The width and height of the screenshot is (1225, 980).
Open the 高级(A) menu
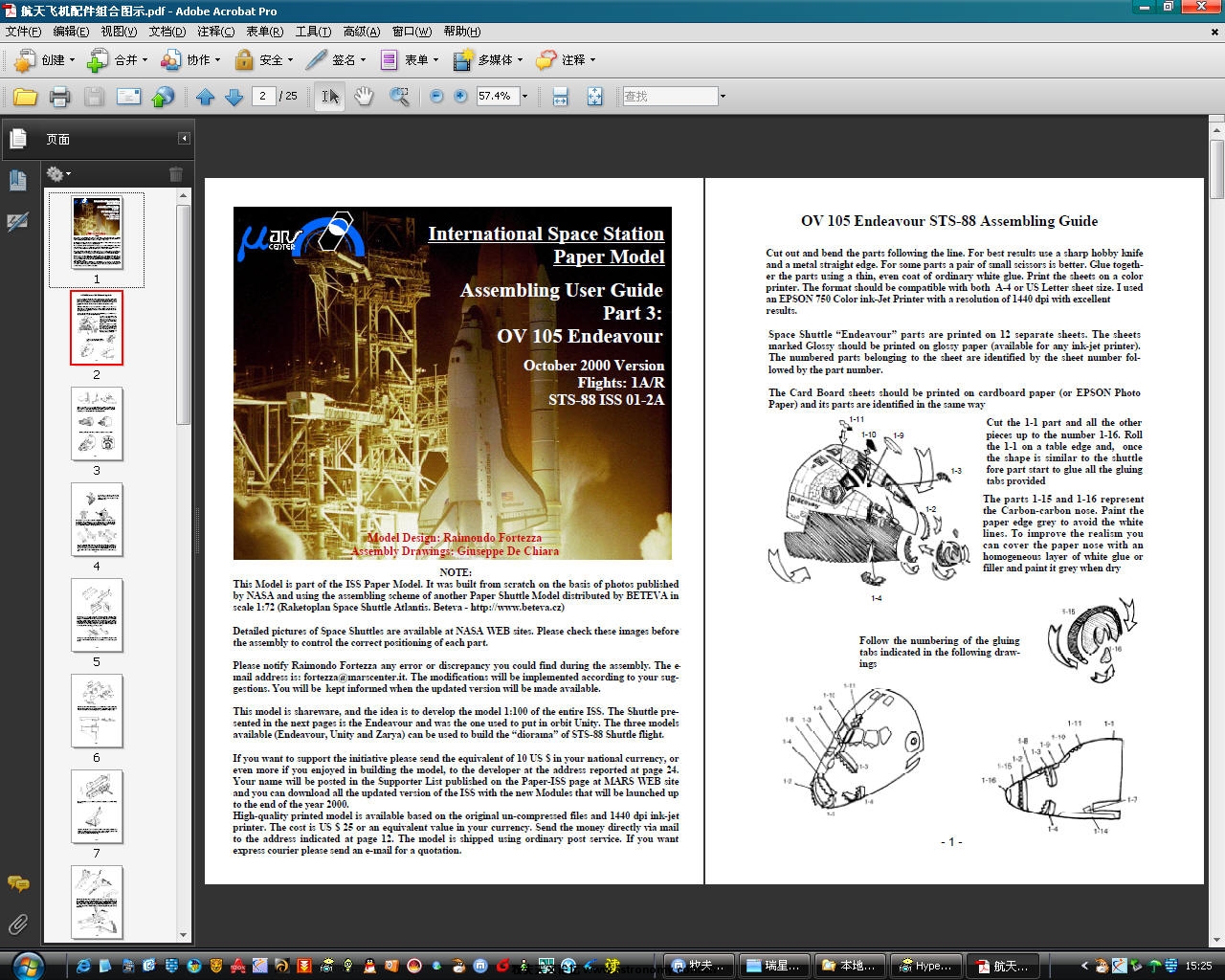point(362,32)
